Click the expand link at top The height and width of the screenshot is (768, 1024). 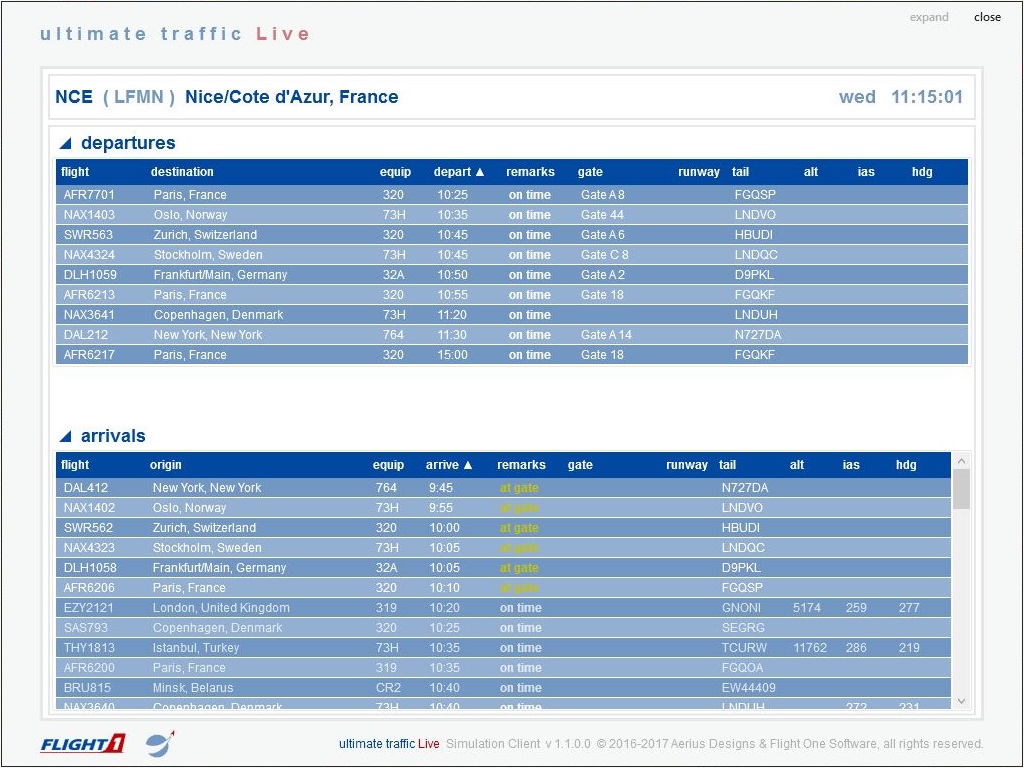point(929,17)
